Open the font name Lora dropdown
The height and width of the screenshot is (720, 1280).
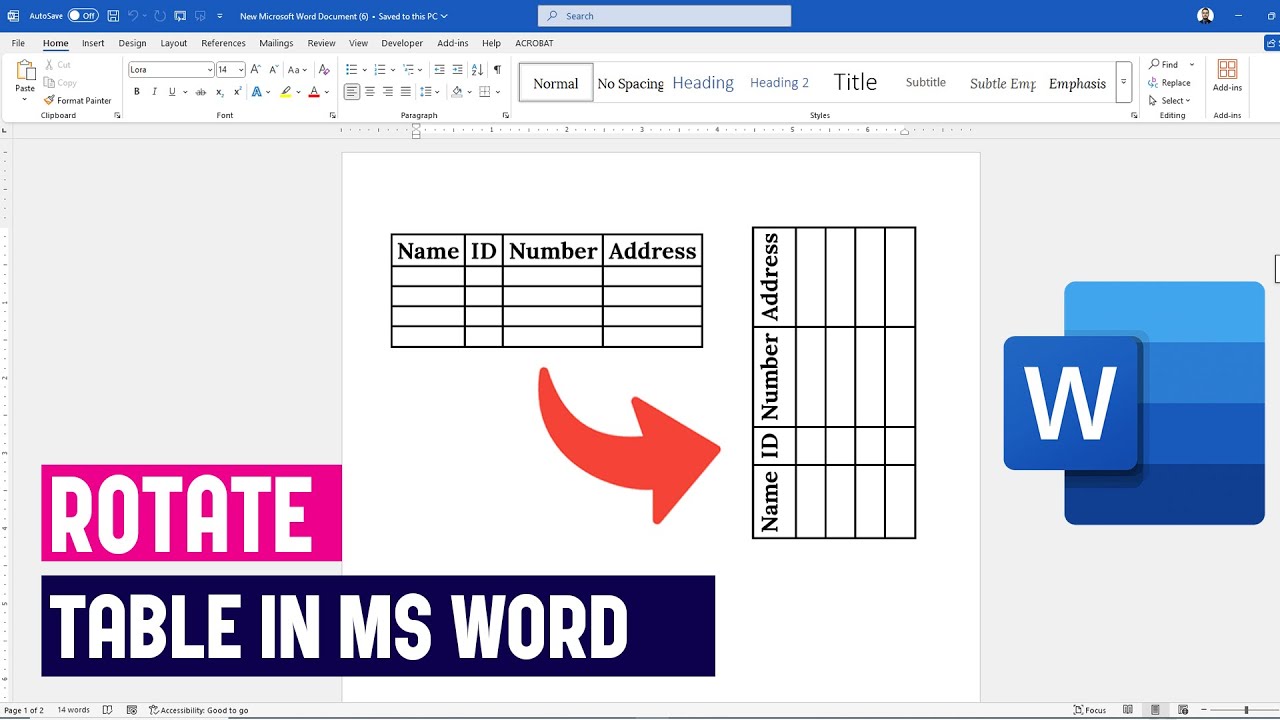[x=210, y=70]
